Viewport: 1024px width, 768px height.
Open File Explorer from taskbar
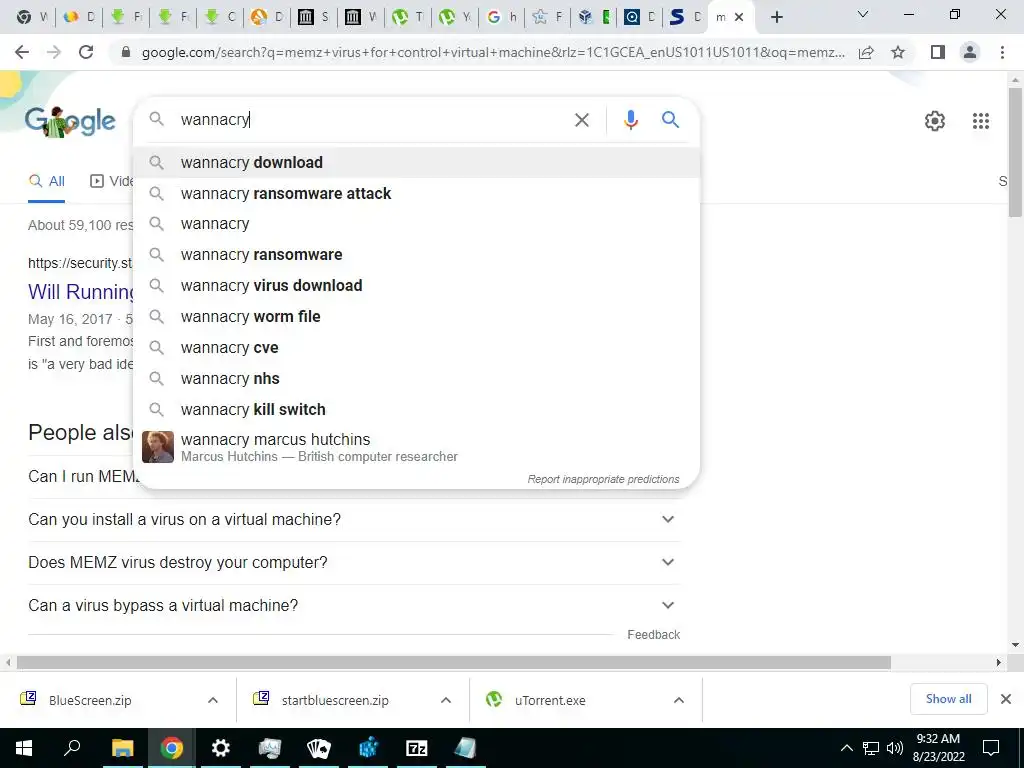[122, 748]
